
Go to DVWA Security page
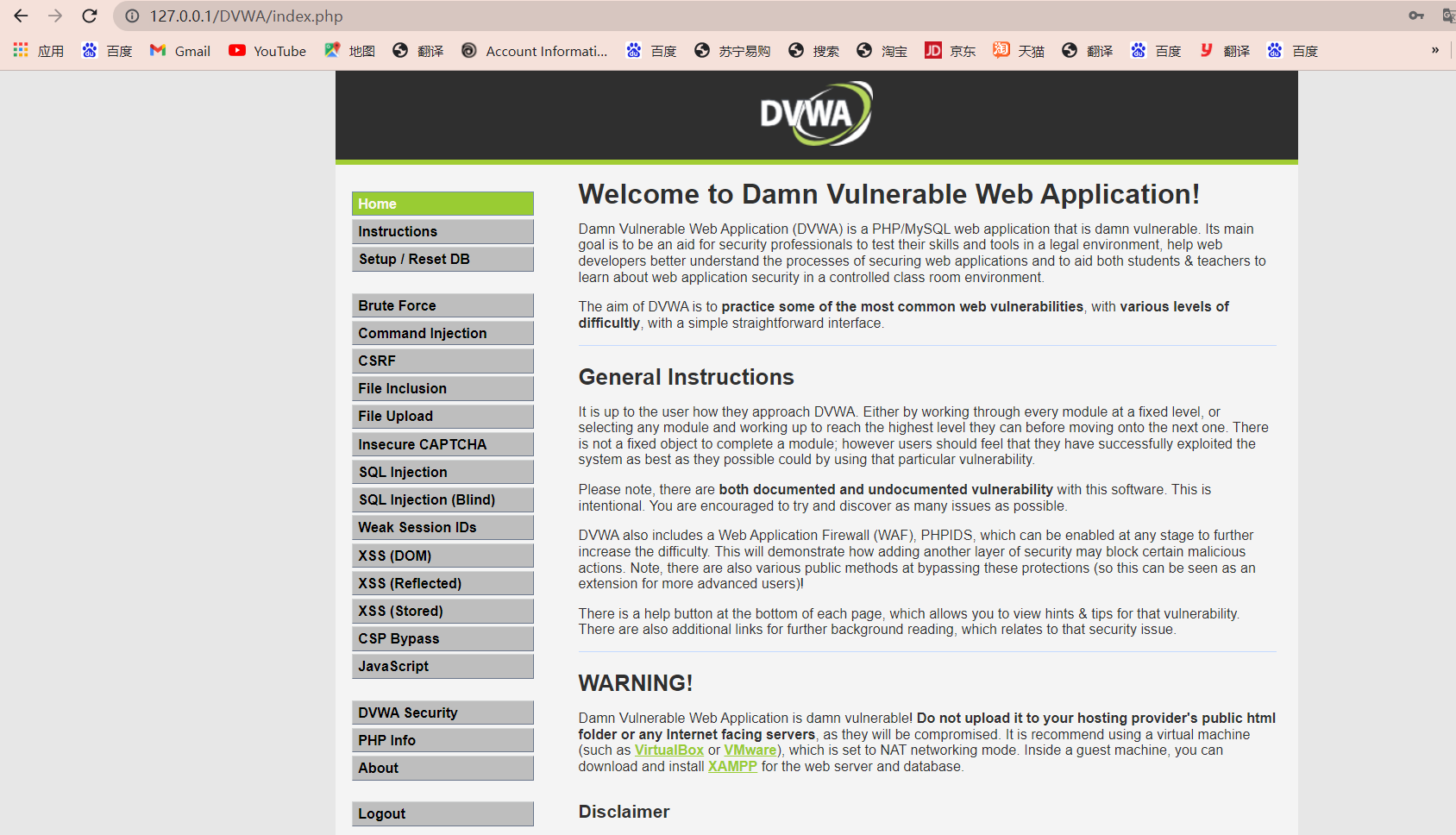(x=442, y=713)
